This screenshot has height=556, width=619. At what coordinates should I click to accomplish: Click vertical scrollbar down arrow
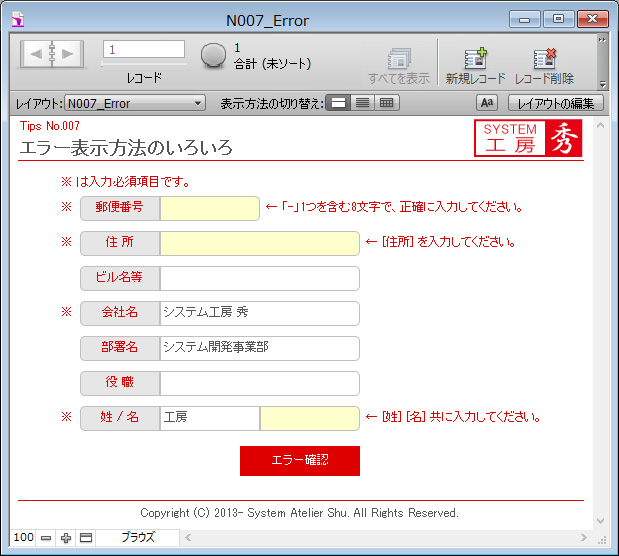pos(600,521)
